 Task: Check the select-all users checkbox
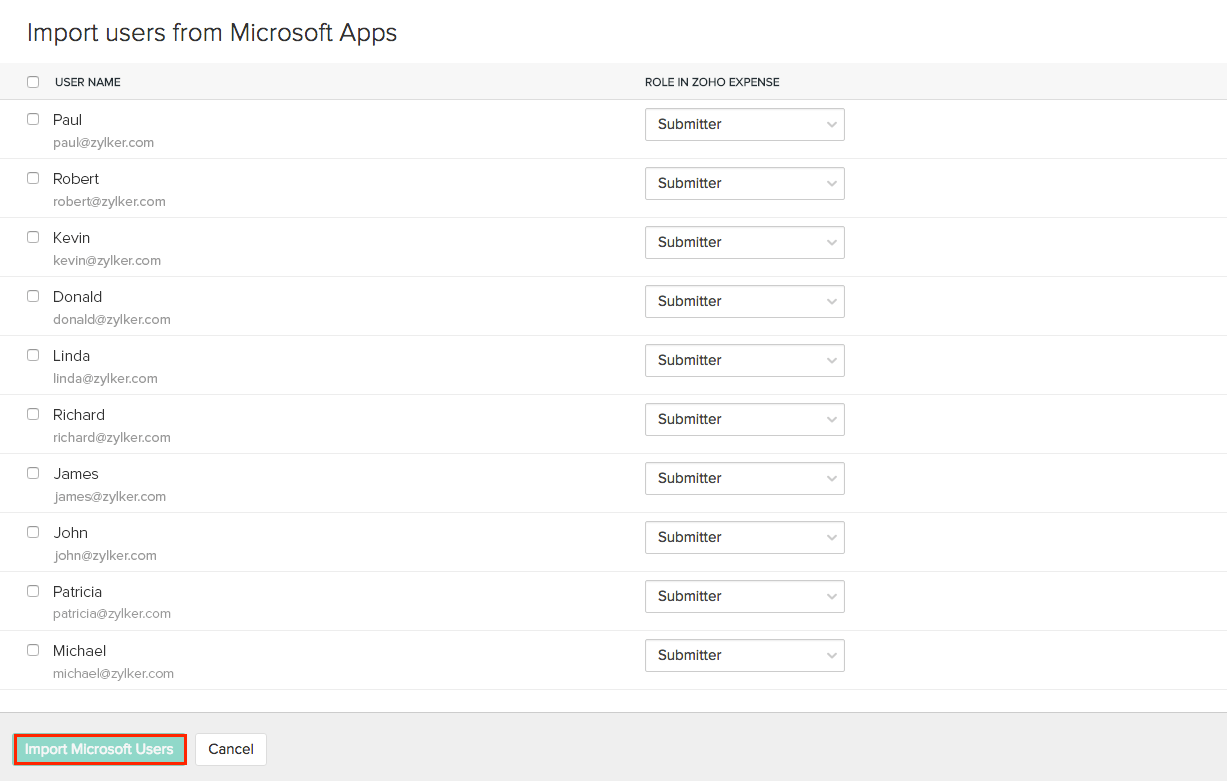(x=33, y=82)
